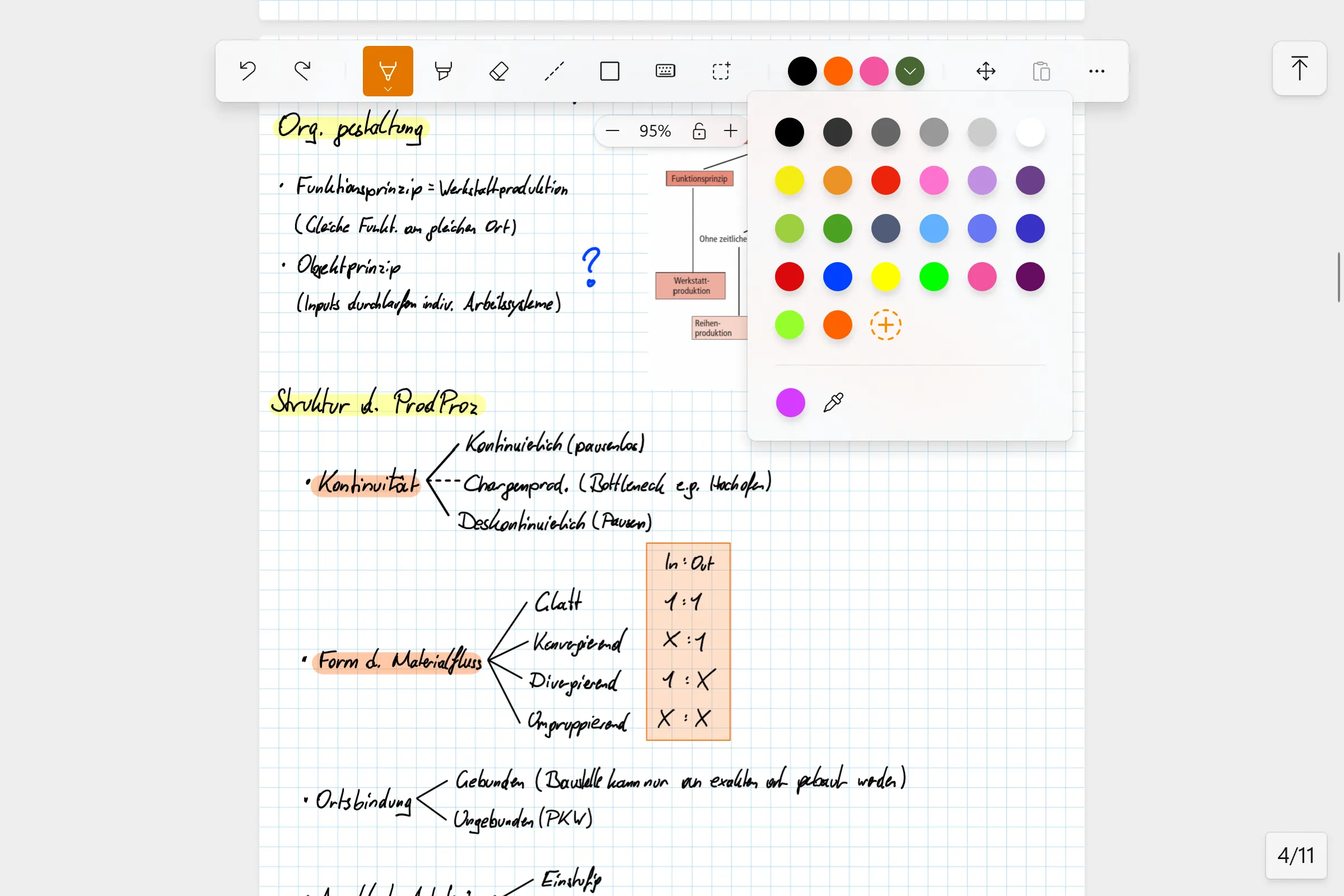Image resolution: width=1344 pixels, height=896 pixels.
Task: Click the 95% zoom level value
Action: tap(655, 131)
